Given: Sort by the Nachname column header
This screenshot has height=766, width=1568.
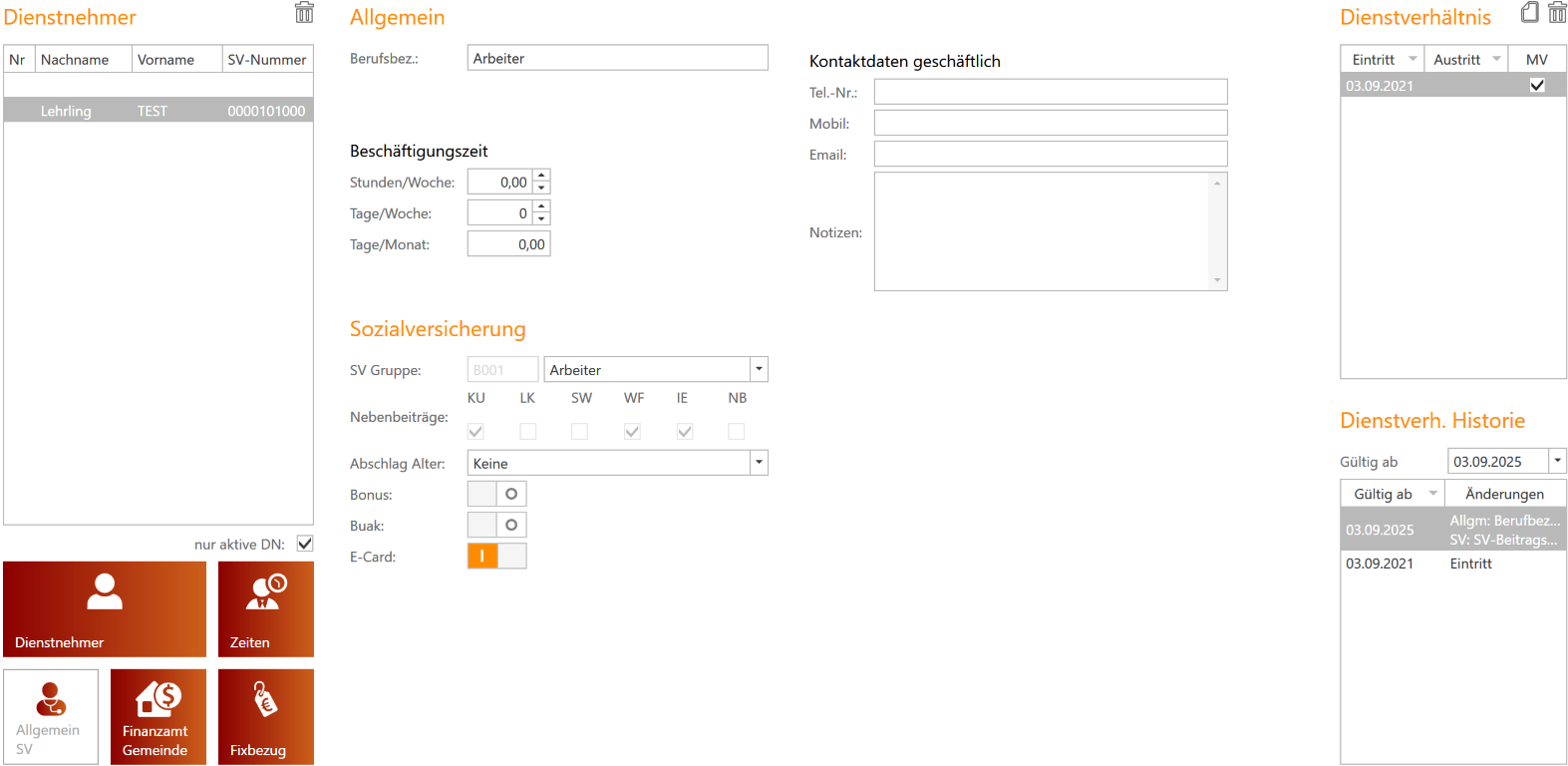Looking at the screenshot, I should 84,60.
